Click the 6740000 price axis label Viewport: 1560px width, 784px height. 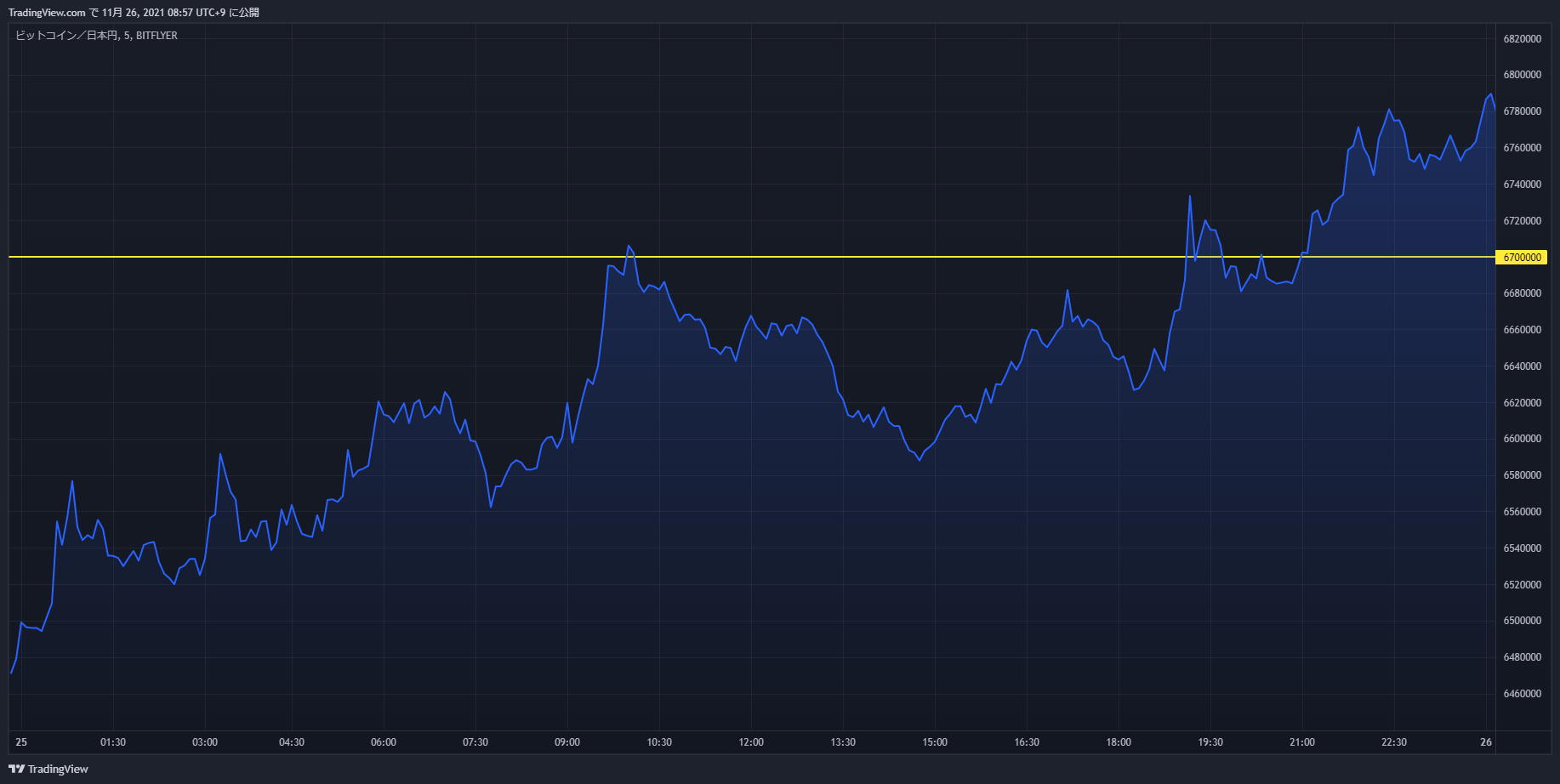(1523, 185)
